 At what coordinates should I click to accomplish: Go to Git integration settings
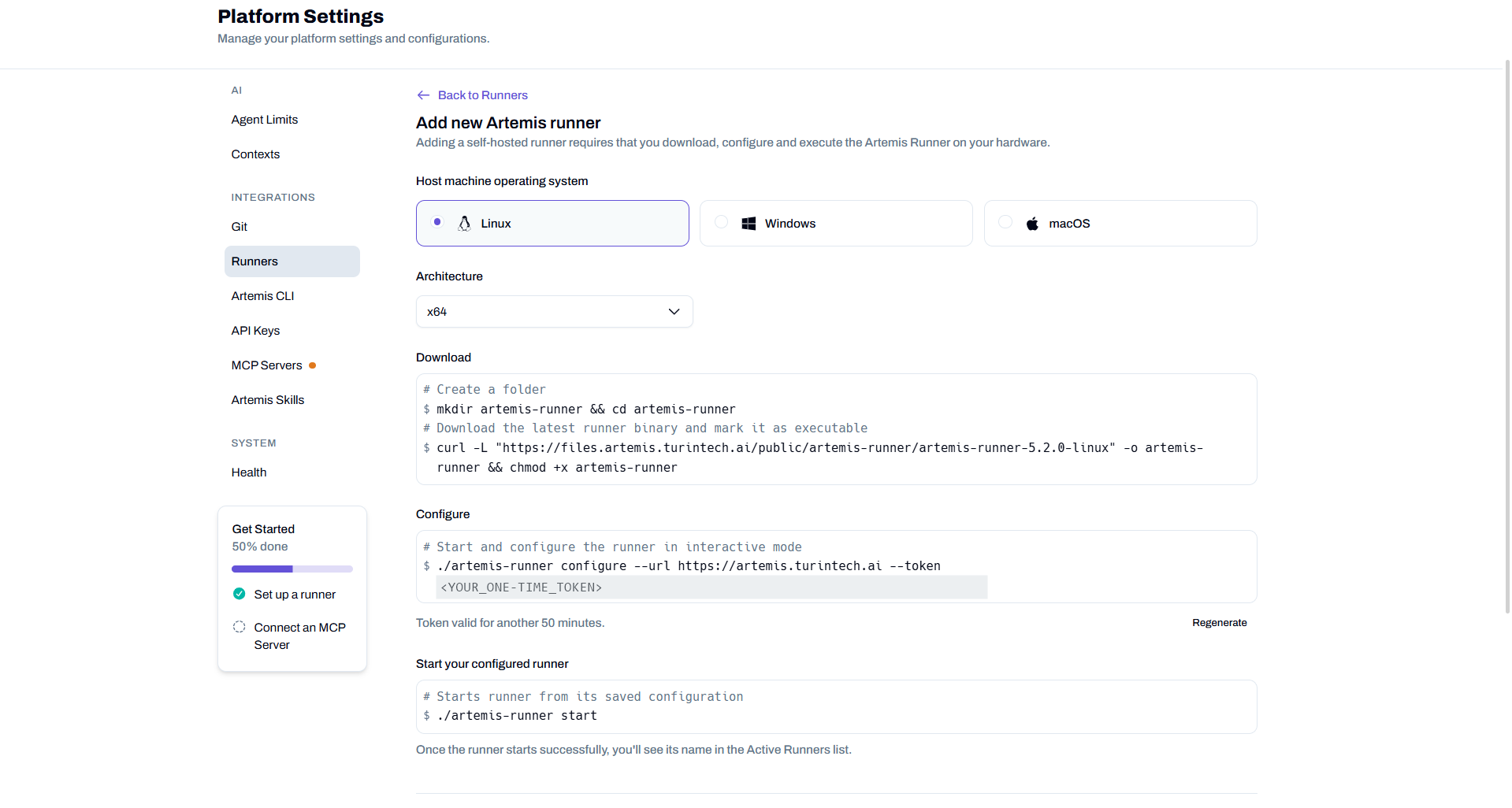pyautogui.click(x=240, y=227)
